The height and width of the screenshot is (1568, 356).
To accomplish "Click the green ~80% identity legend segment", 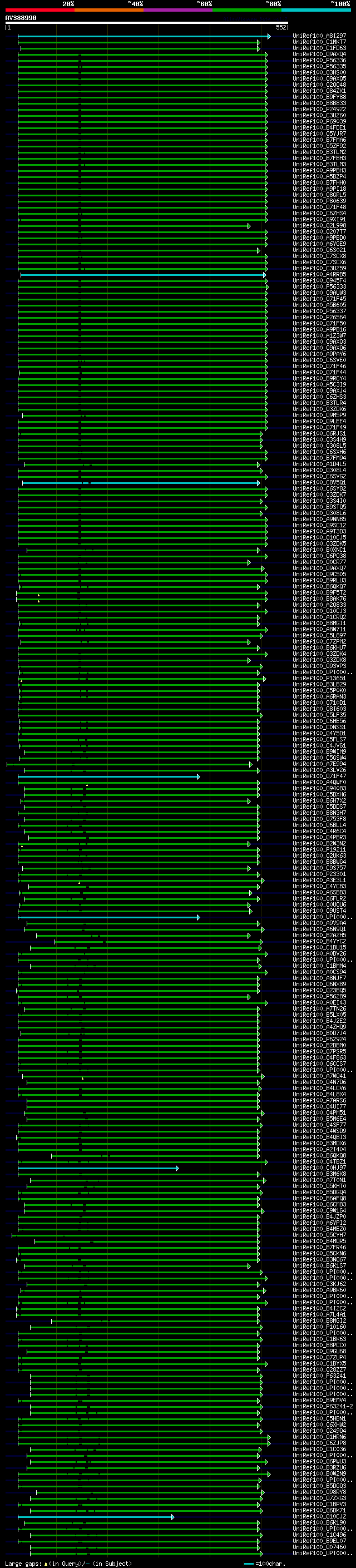I will (247, 10).
